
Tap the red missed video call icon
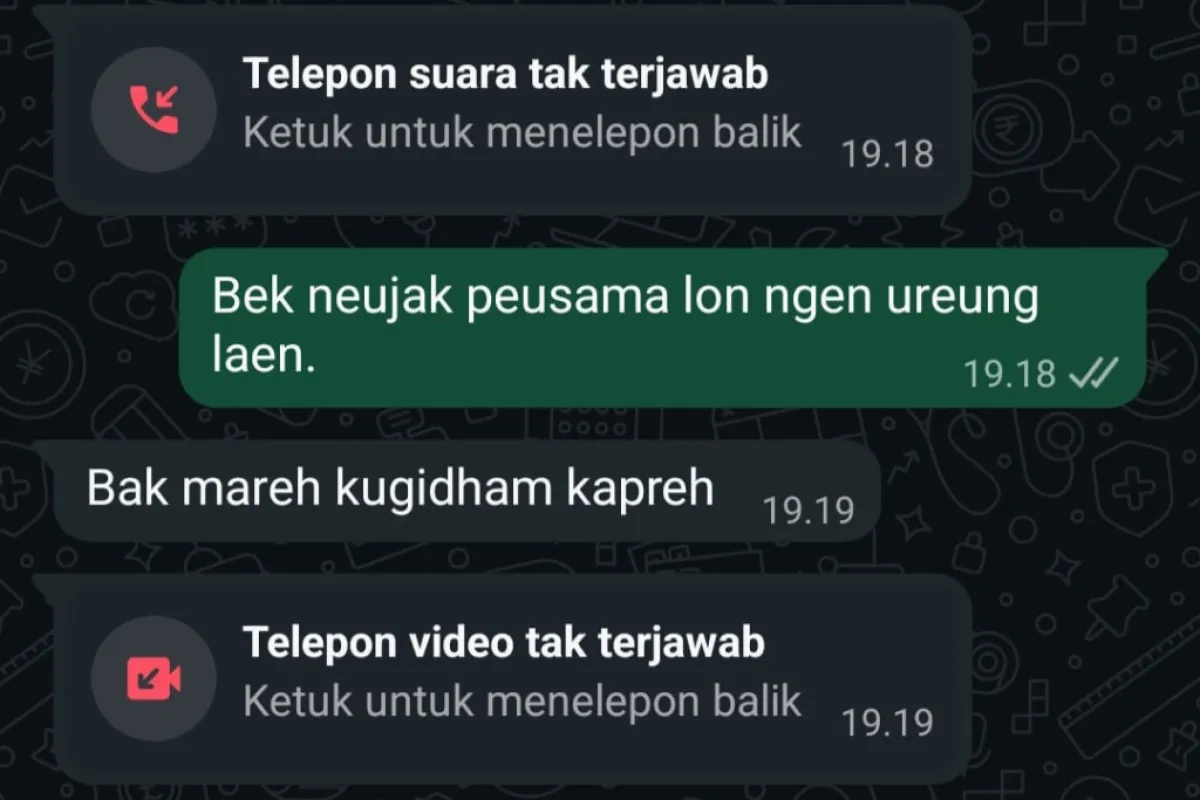[153, 678]
